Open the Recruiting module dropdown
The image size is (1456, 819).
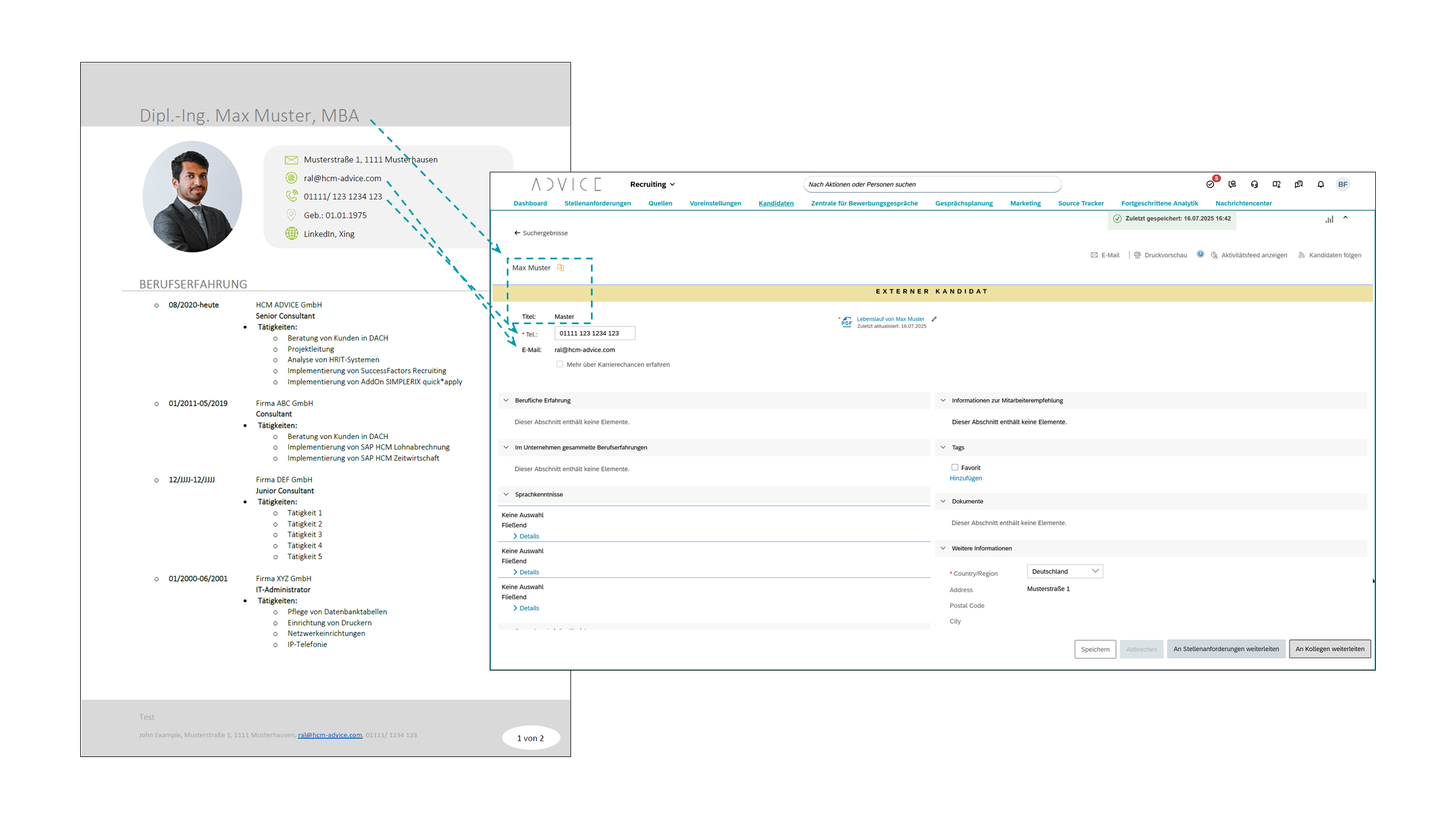click(652, 184)
